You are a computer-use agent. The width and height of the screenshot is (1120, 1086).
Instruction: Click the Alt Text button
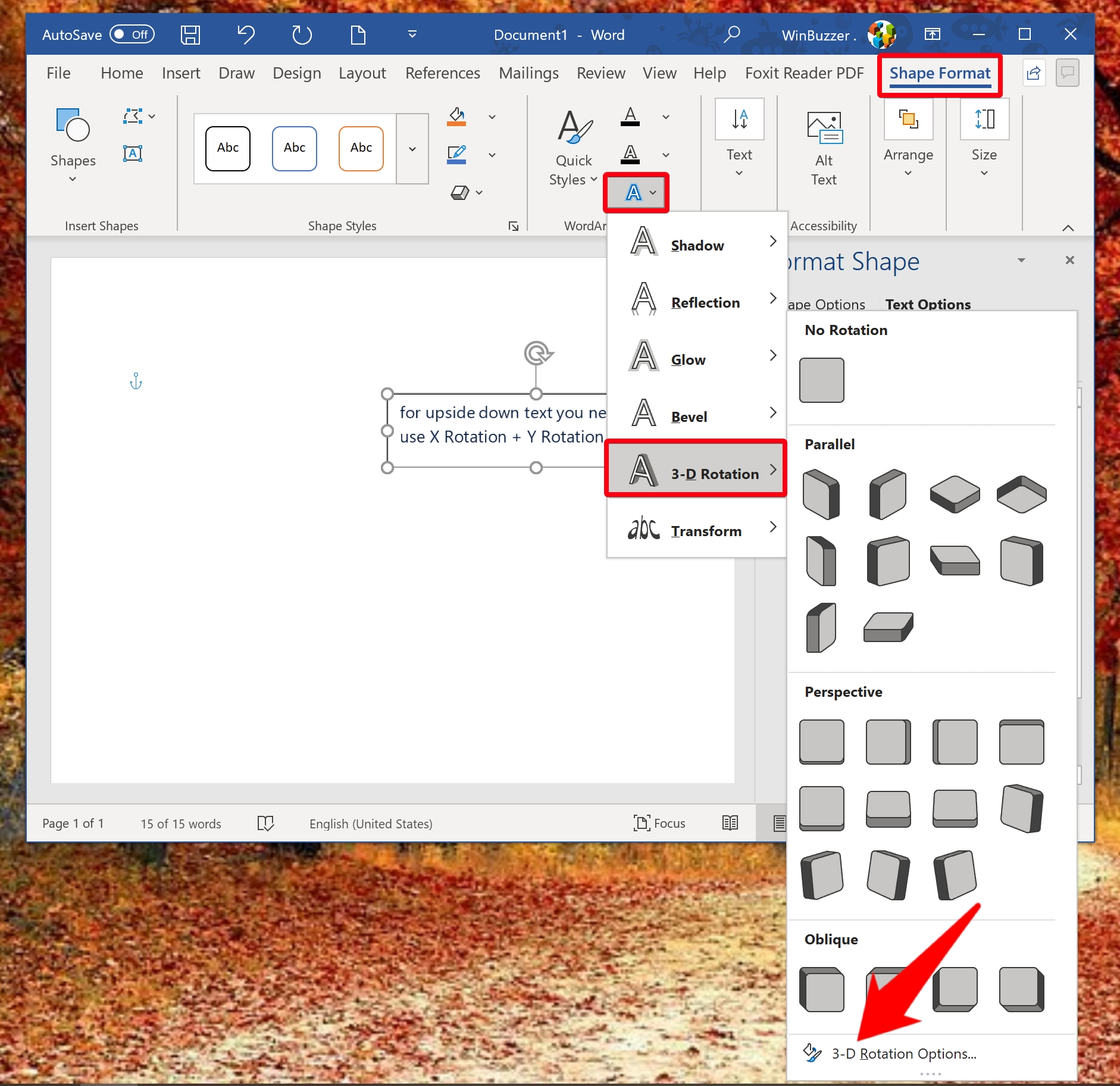824,148
